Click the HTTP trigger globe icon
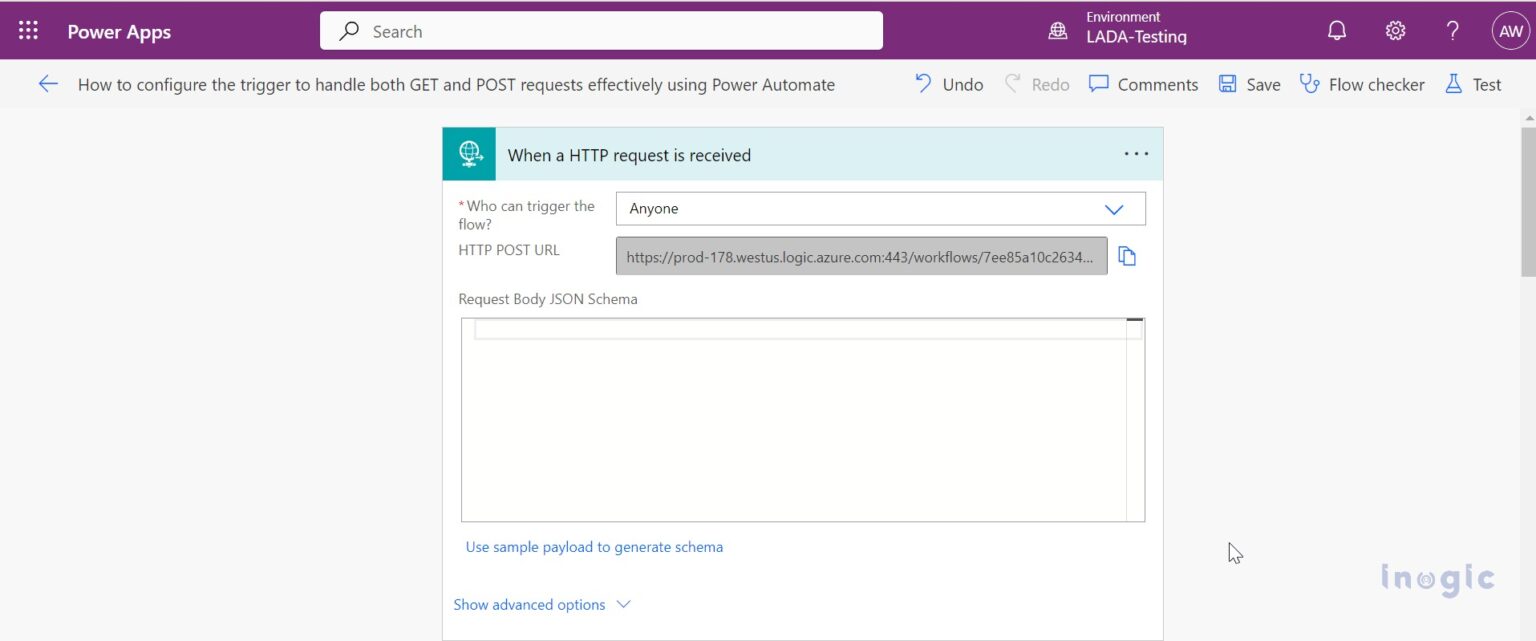 click(x=469, y=153)
